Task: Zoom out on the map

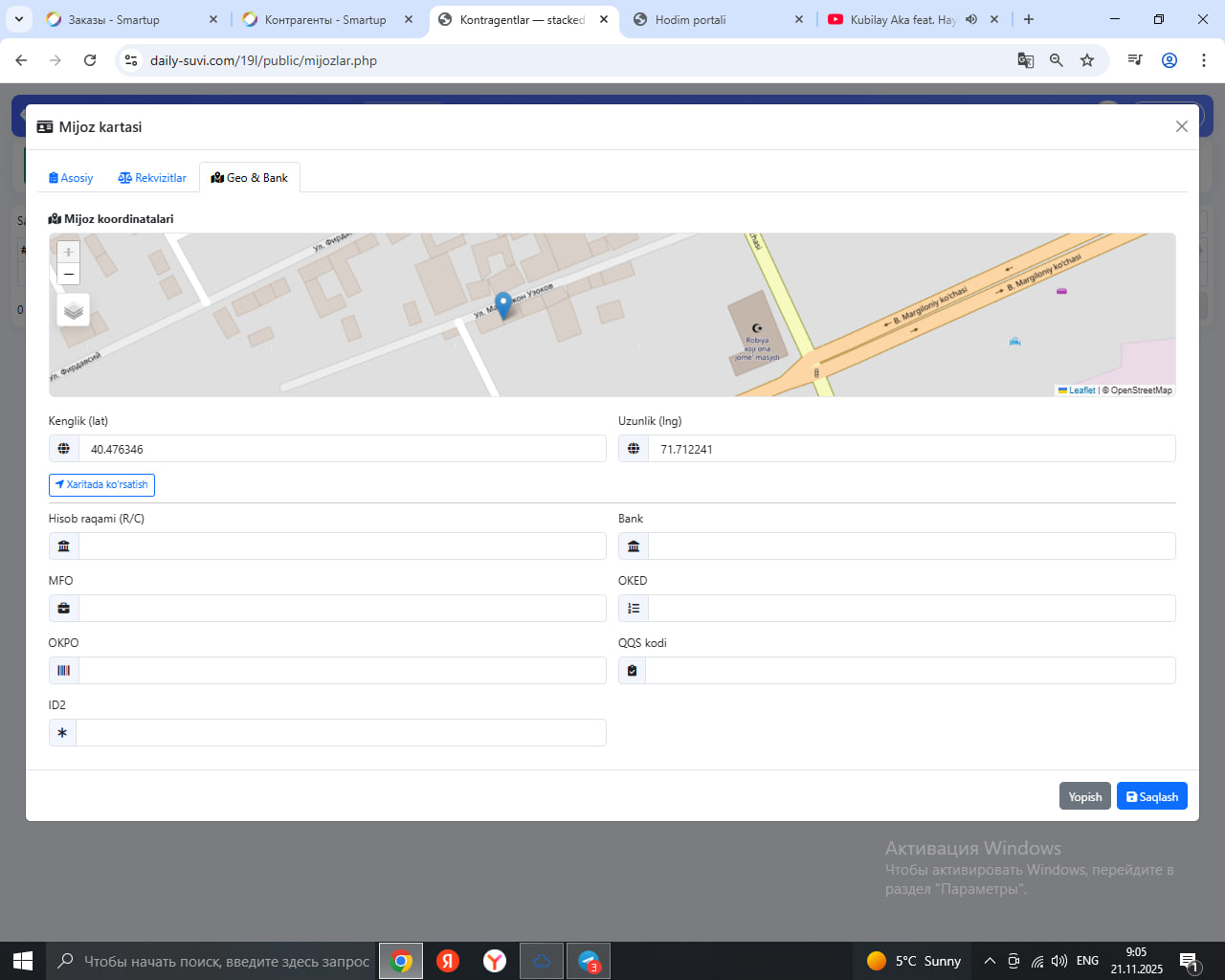Action: [68, 275]
